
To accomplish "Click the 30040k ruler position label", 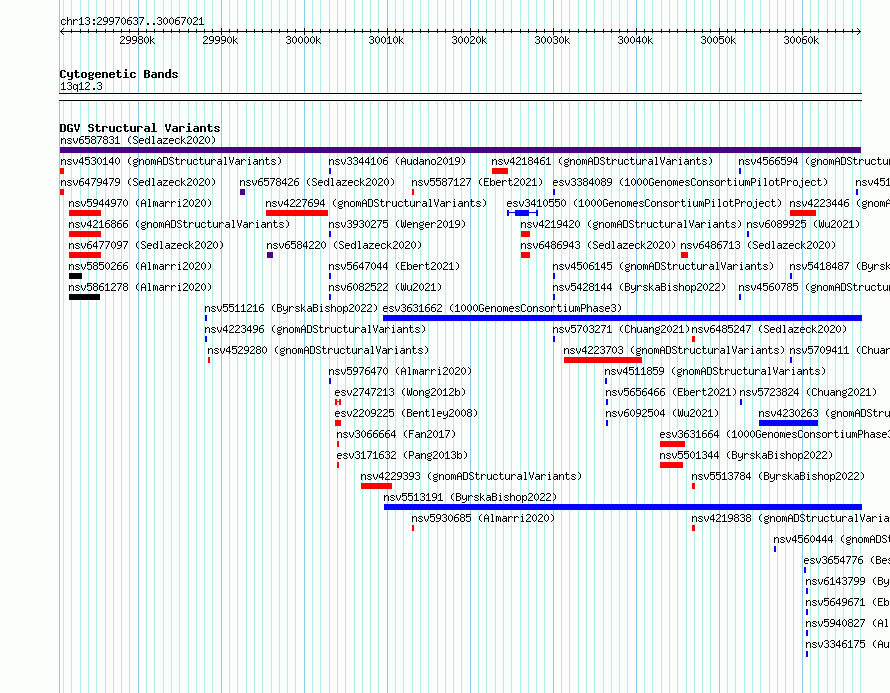I will 635,40.
